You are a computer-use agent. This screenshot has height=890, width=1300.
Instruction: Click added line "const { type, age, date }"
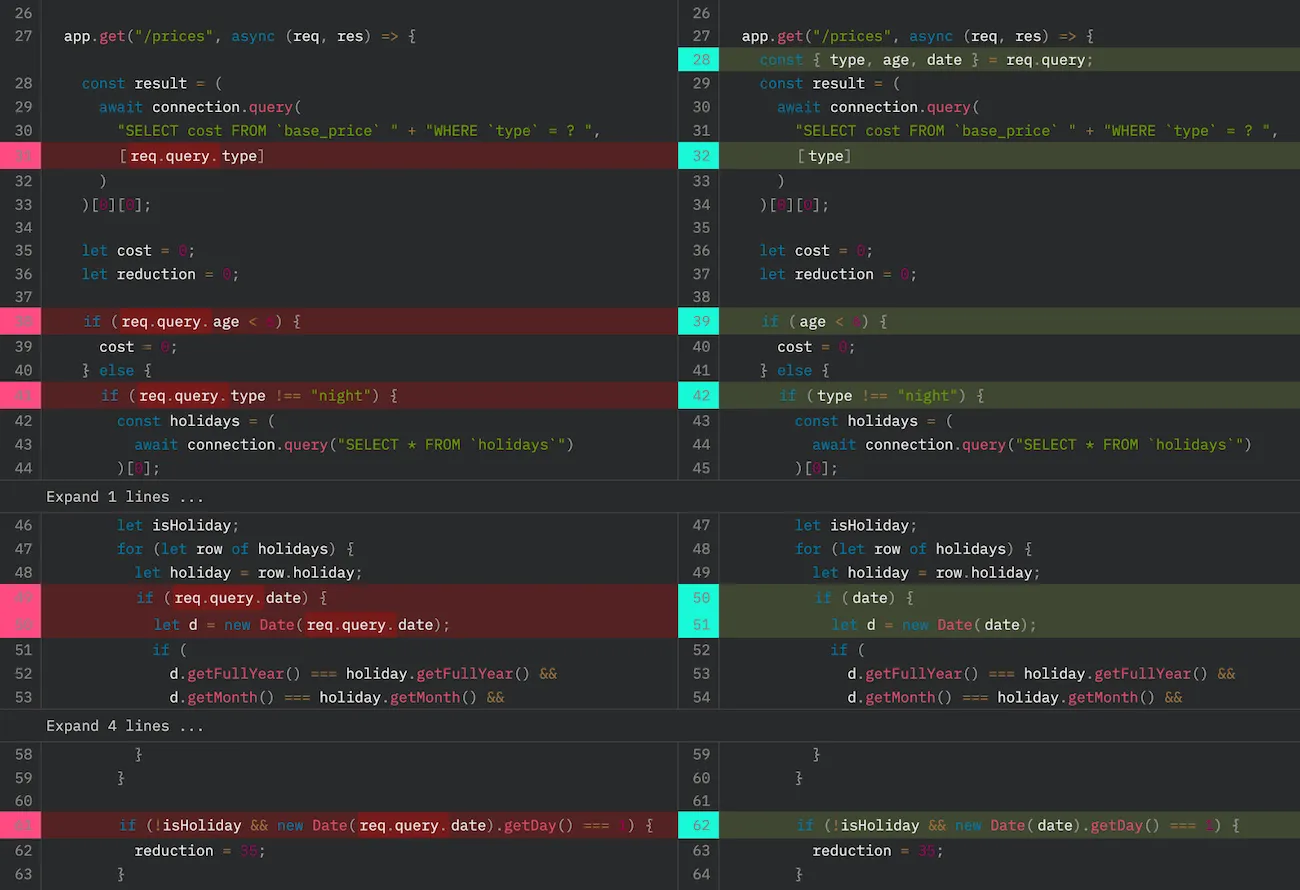925,60
